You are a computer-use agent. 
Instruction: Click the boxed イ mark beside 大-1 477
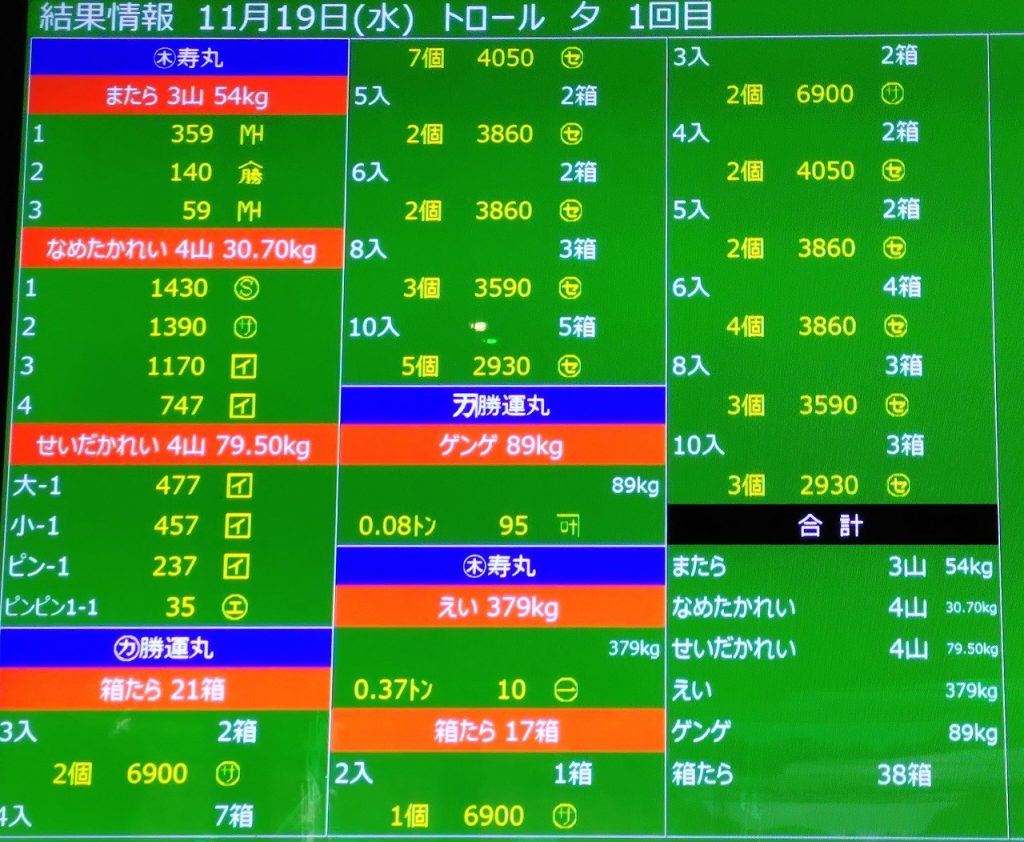[x=238, y=487]
